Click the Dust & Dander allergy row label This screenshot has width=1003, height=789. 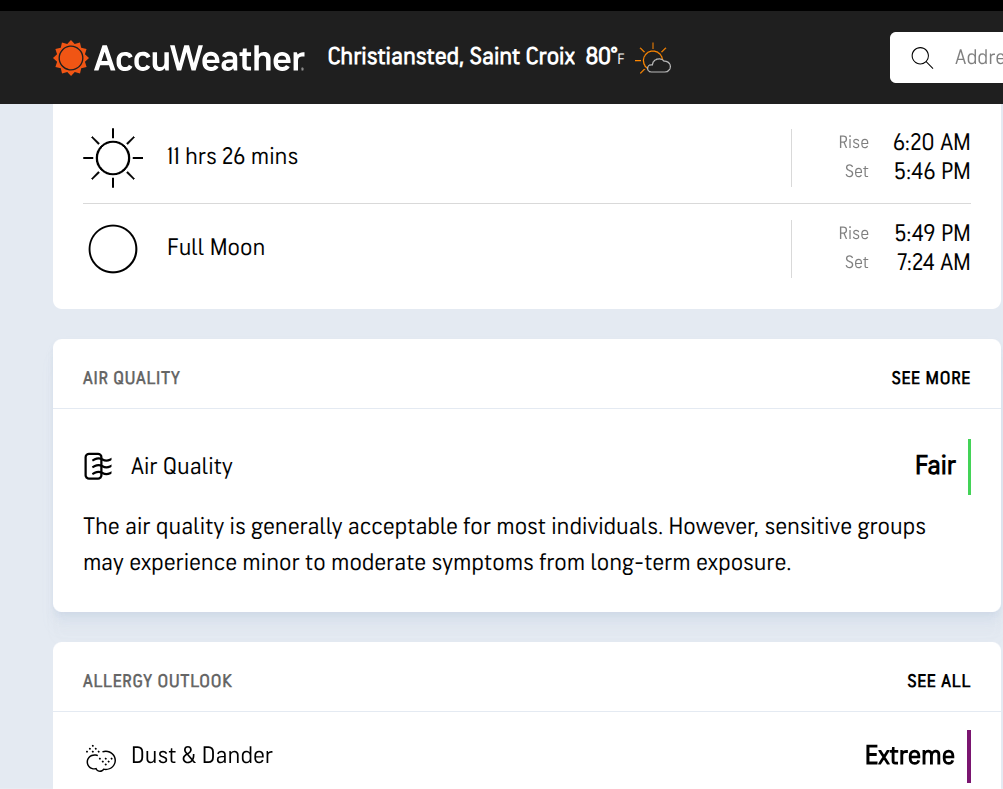point(202,755)
